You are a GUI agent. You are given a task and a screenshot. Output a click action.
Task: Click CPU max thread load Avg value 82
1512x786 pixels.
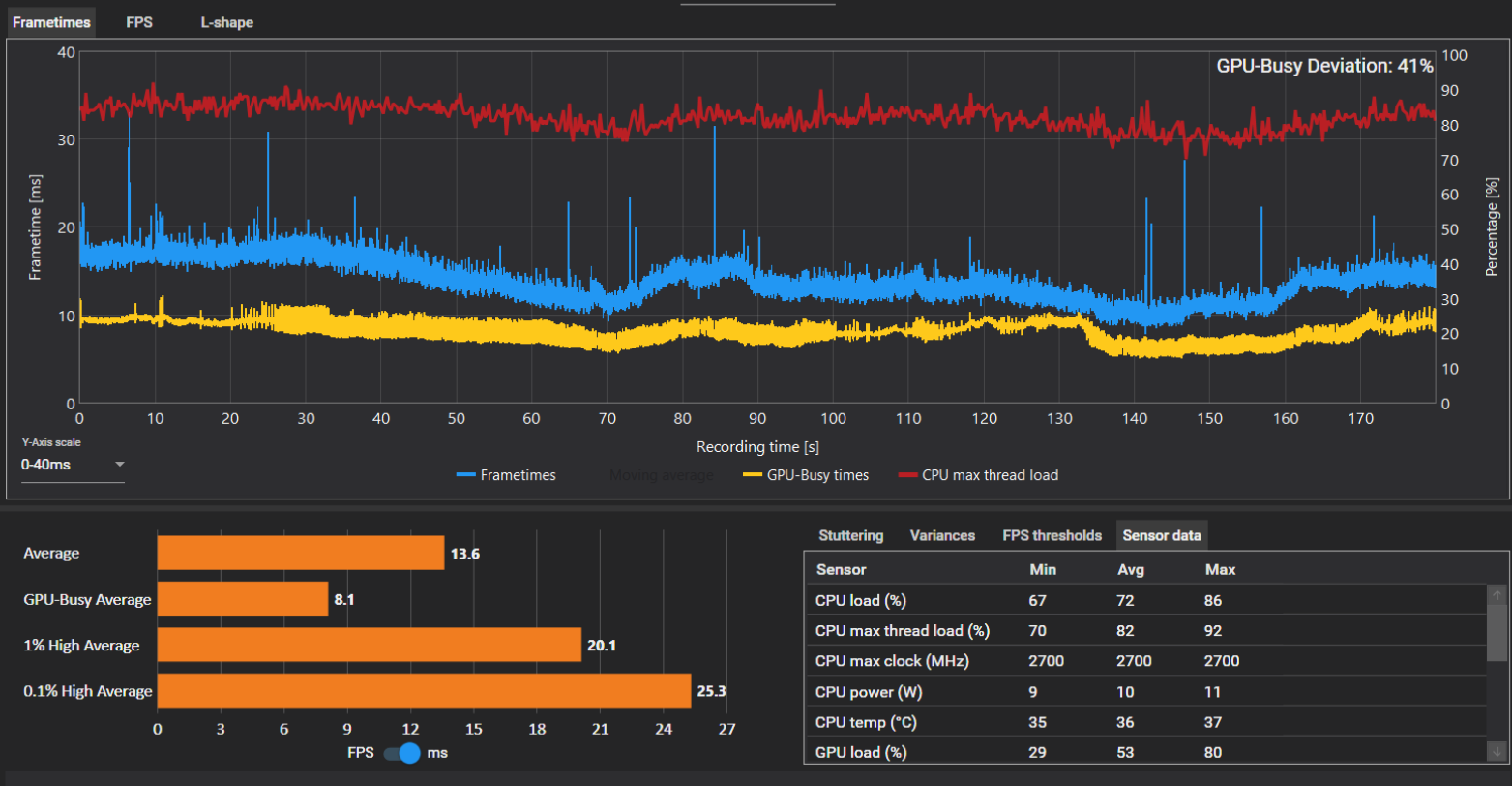coord(1126,631)
